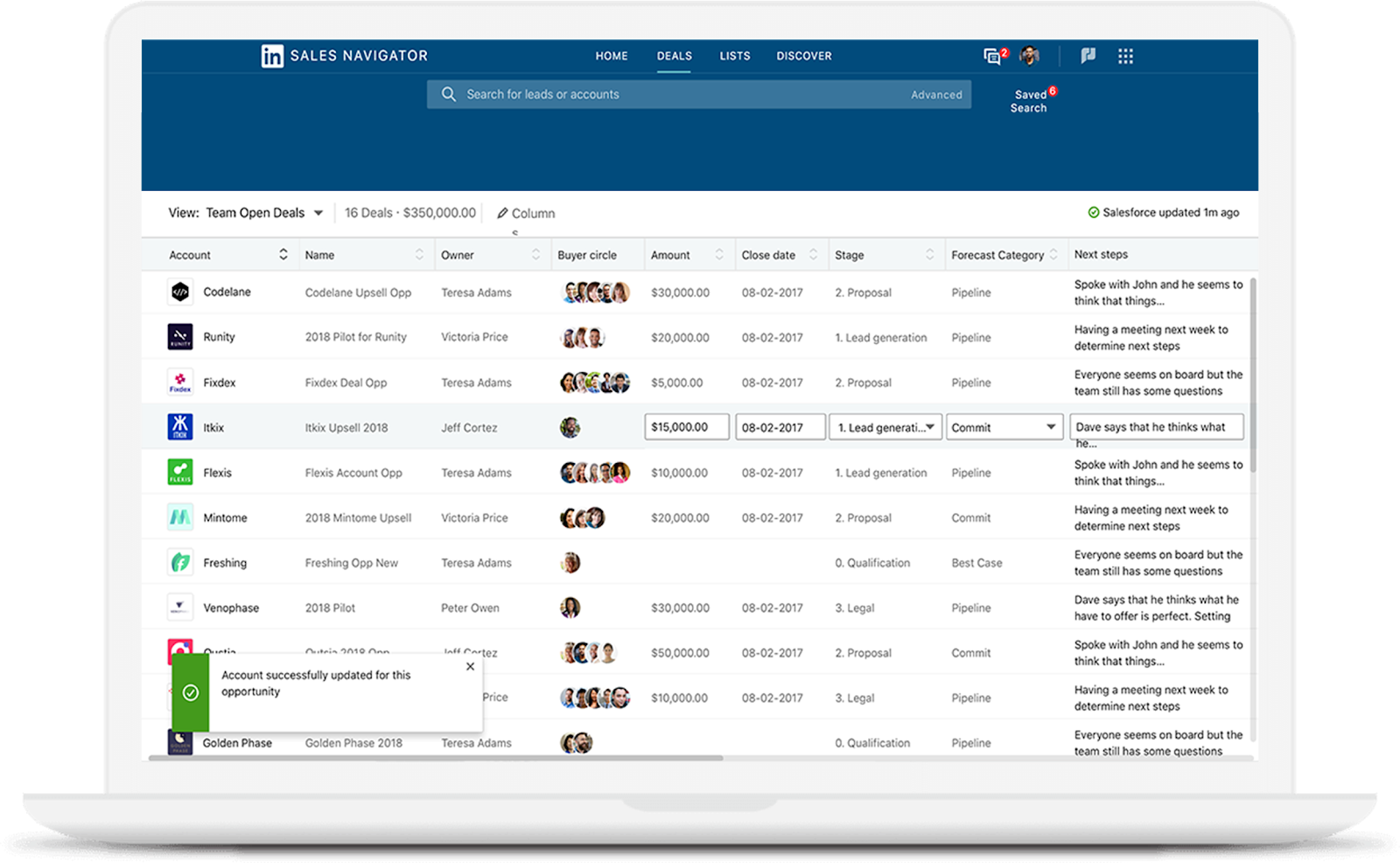Sort by Amount column
The width and height of the screenshot is (1400, 863).
pos(719,255)
